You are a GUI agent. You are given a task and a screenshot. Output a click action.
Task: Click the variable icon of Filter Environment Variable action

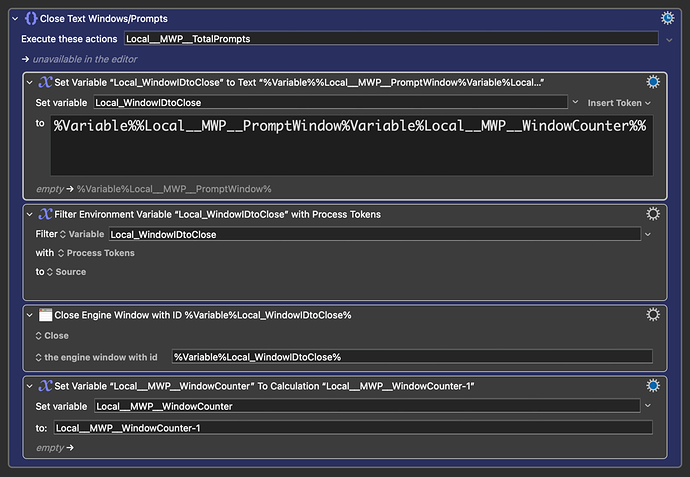click(x=45, y=214)
